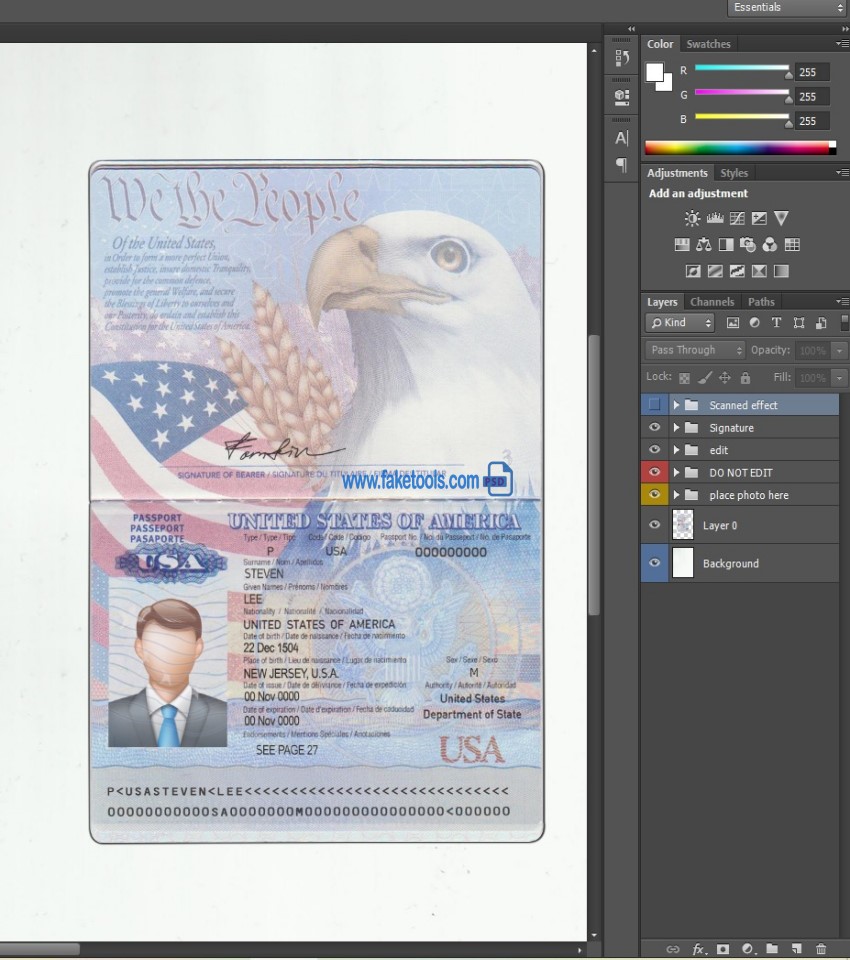This screenshot has height=960, width=850.
Task: Add a Channel Mixer adjustment
Action: click(x=770, y=245)
